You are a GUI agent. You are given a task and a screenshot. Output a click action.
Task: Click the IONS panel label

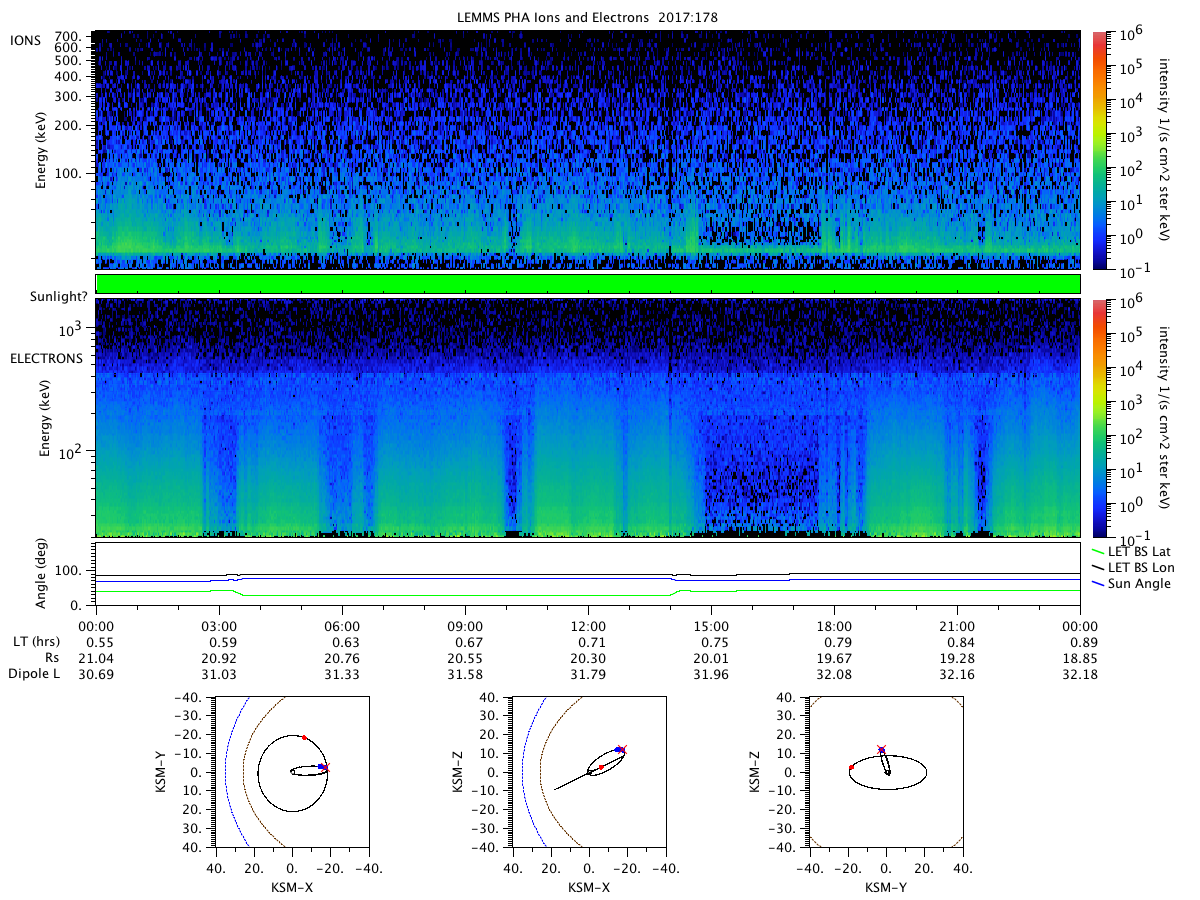tap(28, 39)
